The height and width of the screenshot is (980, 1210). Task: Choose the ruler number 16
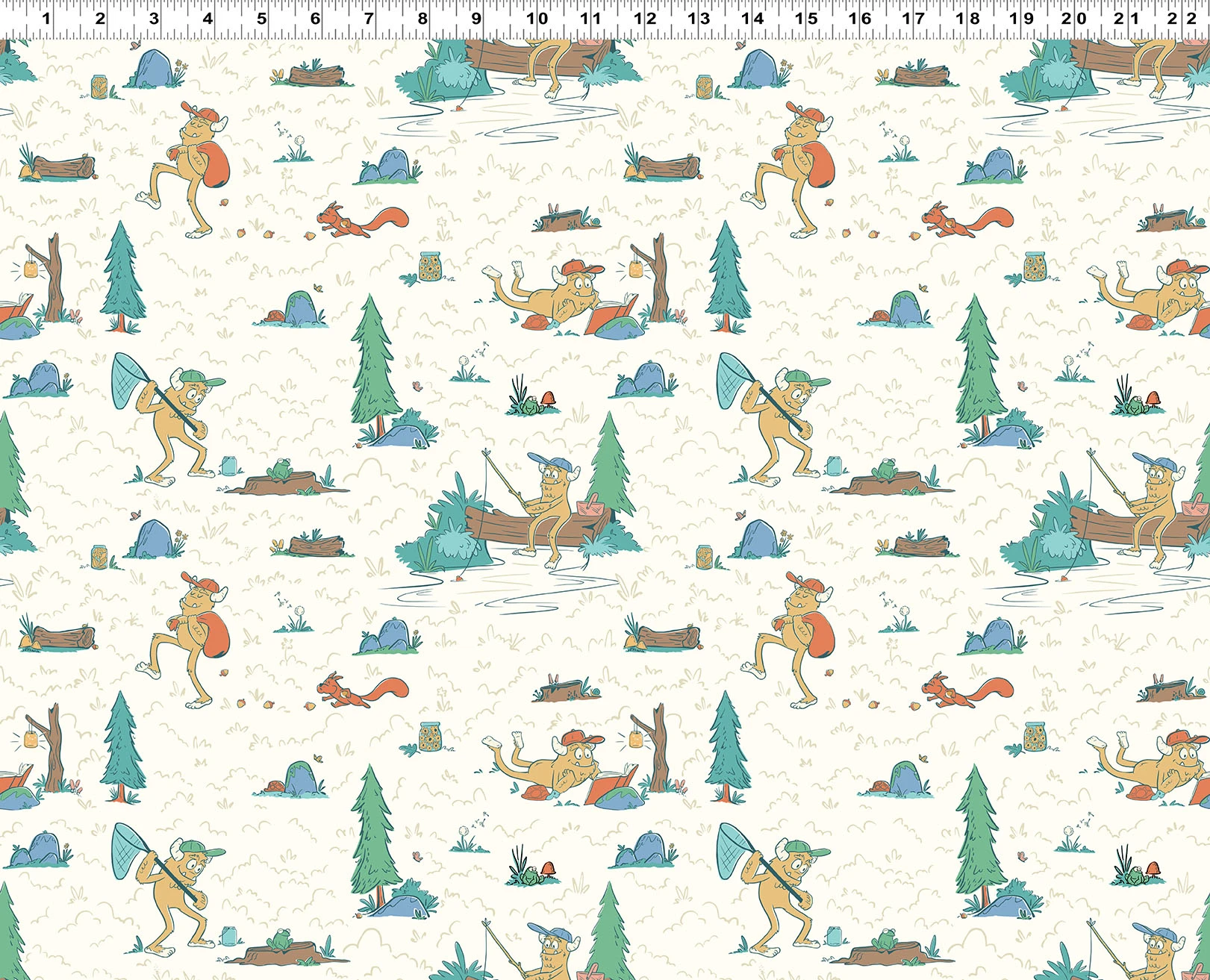[x=860, y=18]
